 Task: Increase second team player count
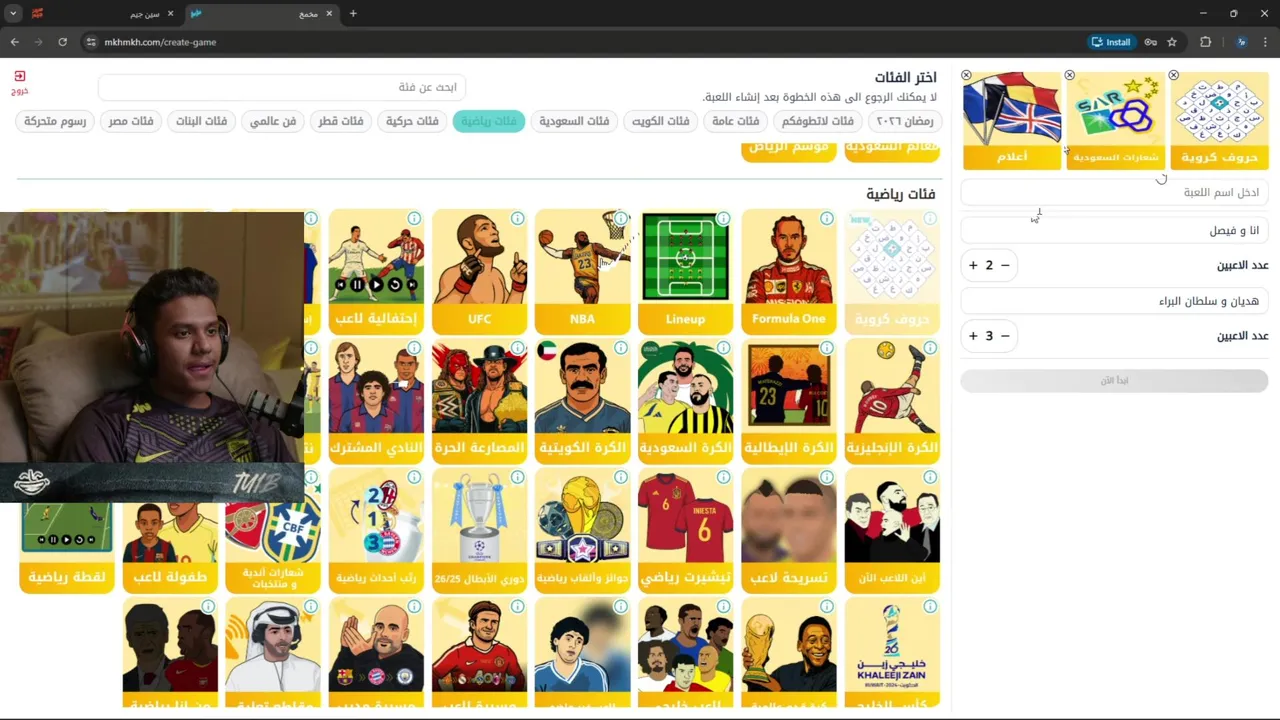point(973,336)
